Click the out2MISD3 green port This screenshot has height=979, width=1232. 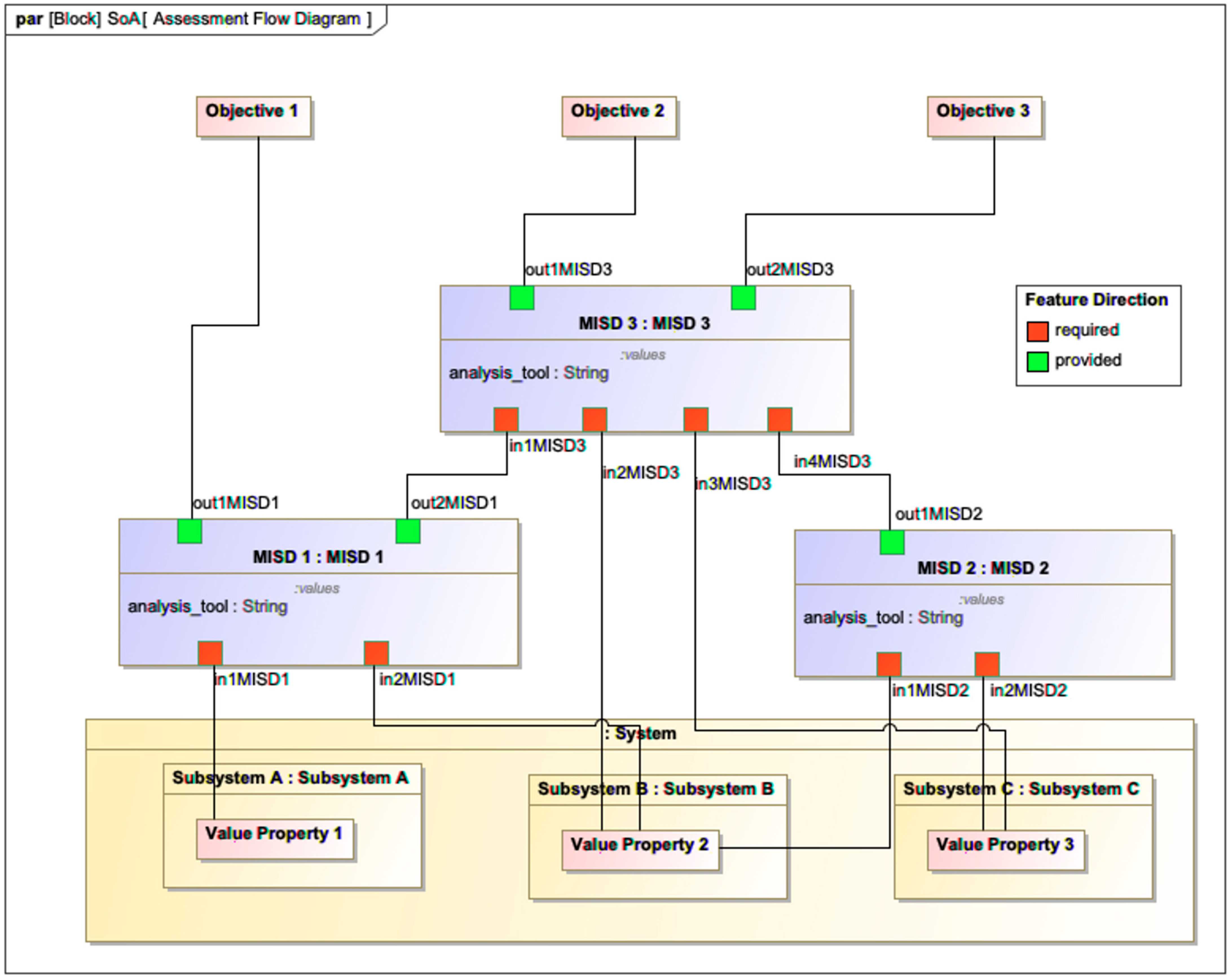(x=743, y=298)
